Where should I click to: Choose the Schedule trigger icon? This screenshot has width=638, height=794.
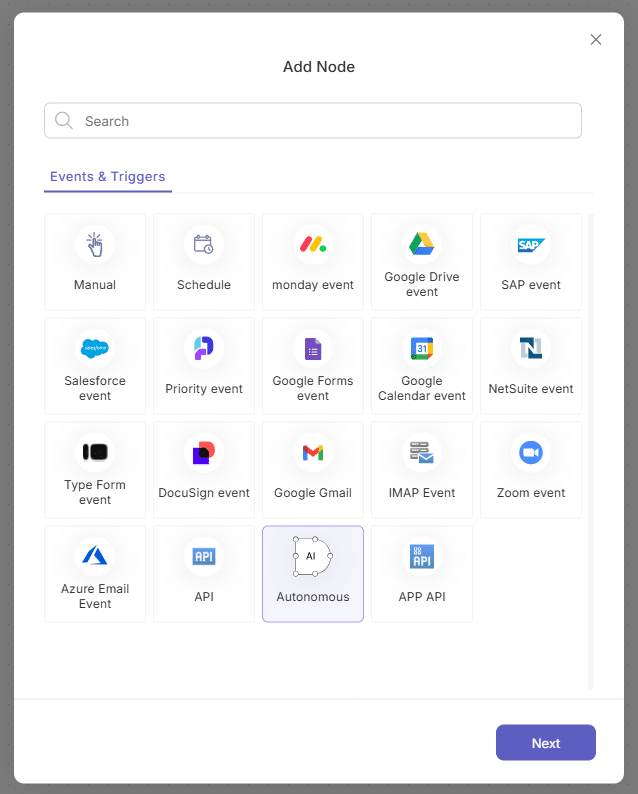(x=204, y=245)
